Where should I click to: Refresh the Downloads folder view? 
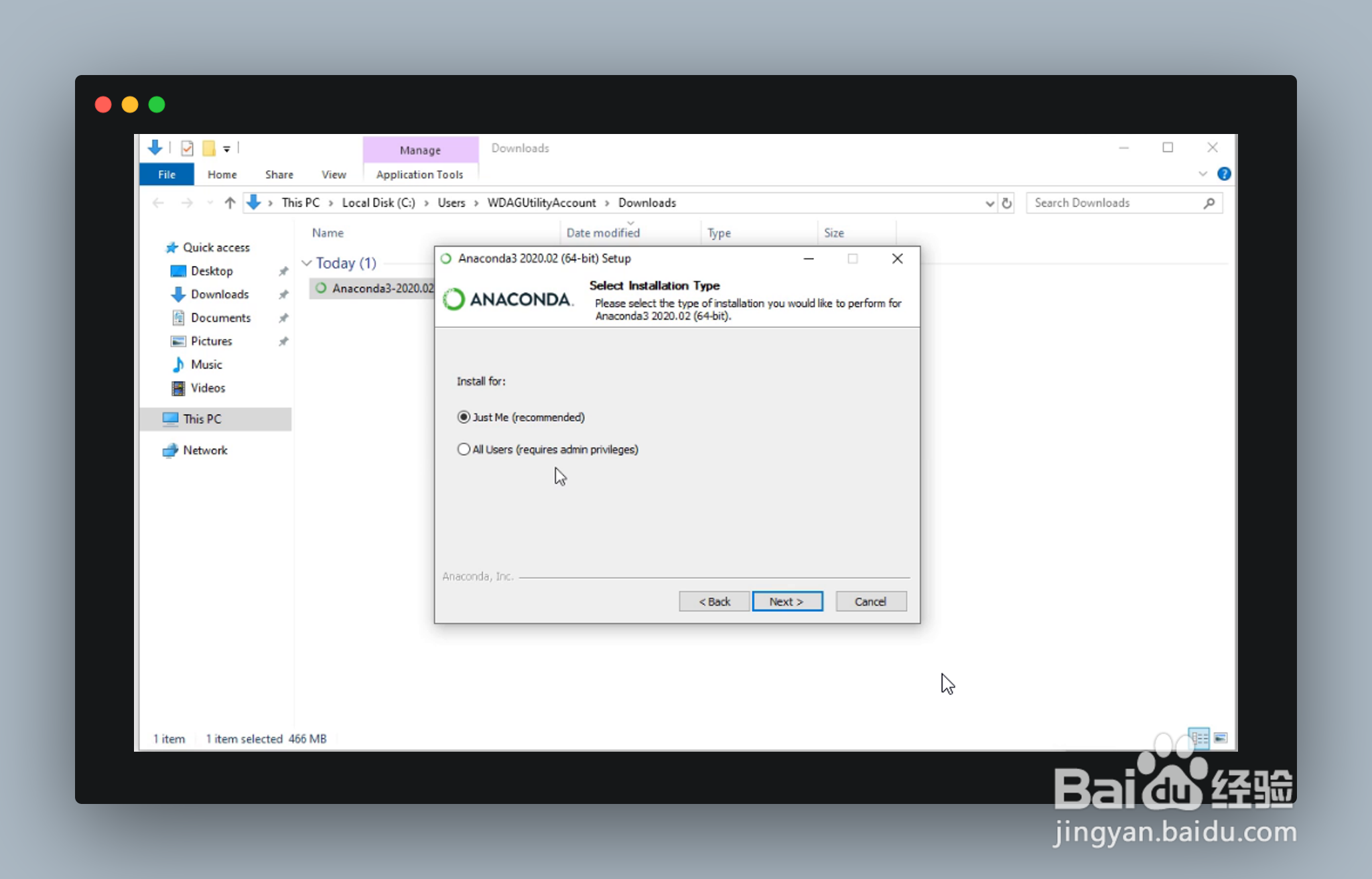1006,202
